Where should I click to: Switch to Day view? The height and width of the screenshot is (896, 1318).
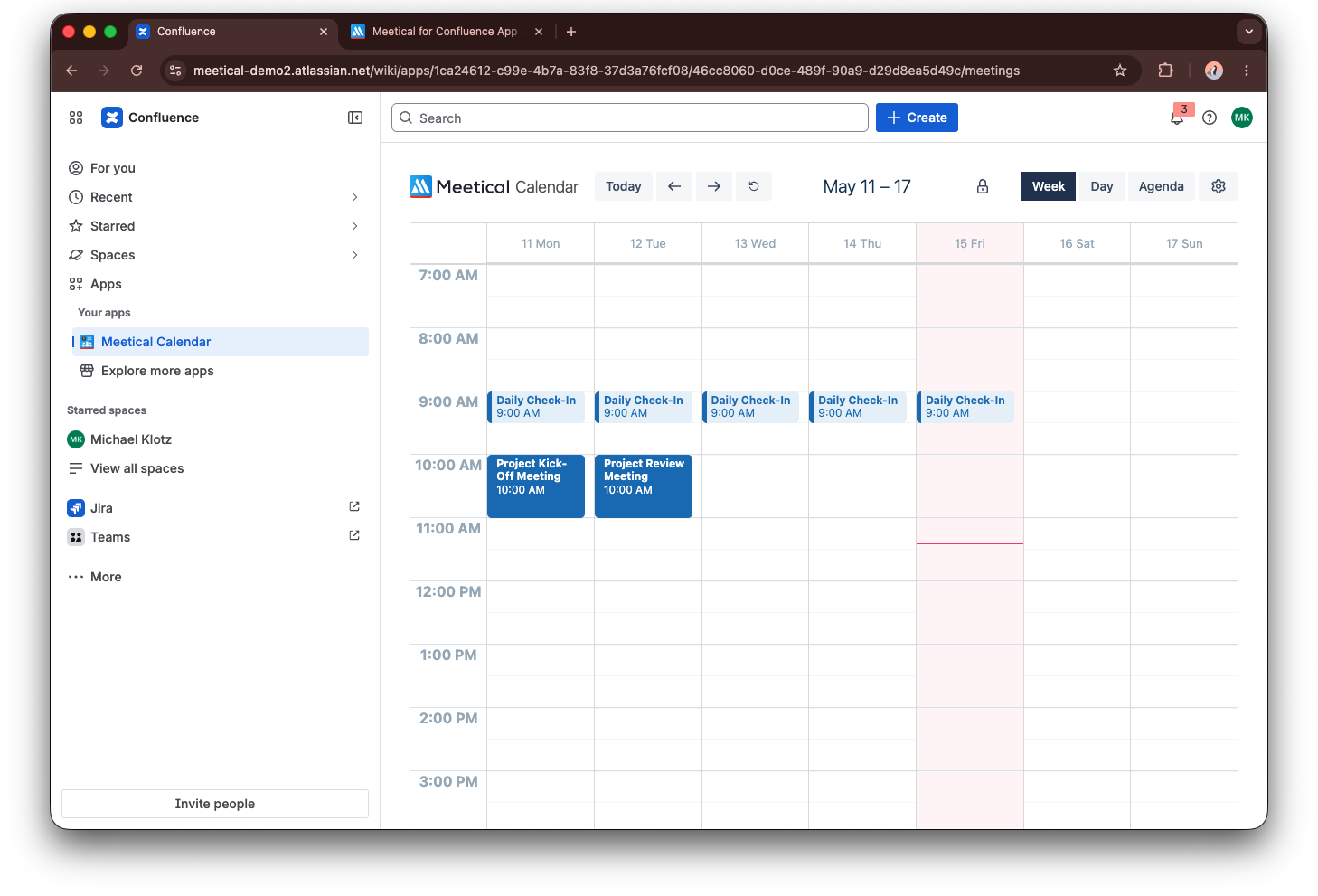(1102, 186)
